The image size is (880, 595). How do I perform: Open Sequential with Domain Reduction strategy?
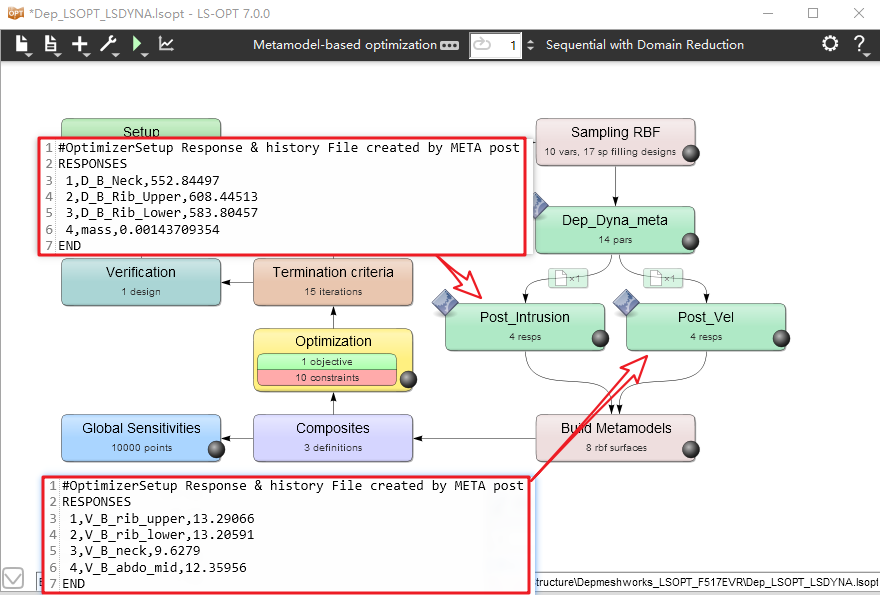coord(645,45)
